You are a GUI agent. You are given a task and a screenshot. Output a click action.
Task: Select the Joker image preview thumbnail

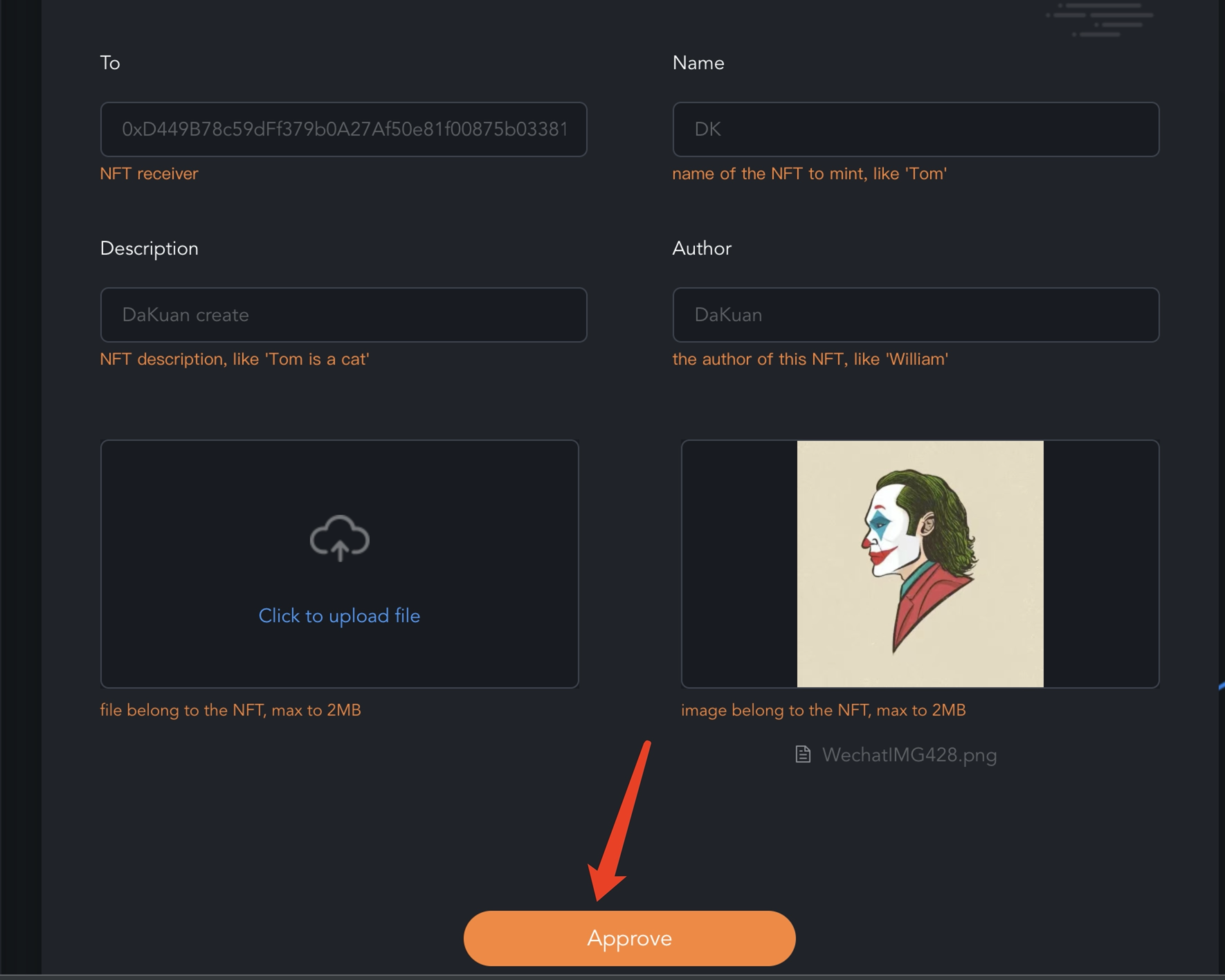[x=920, y=563]
